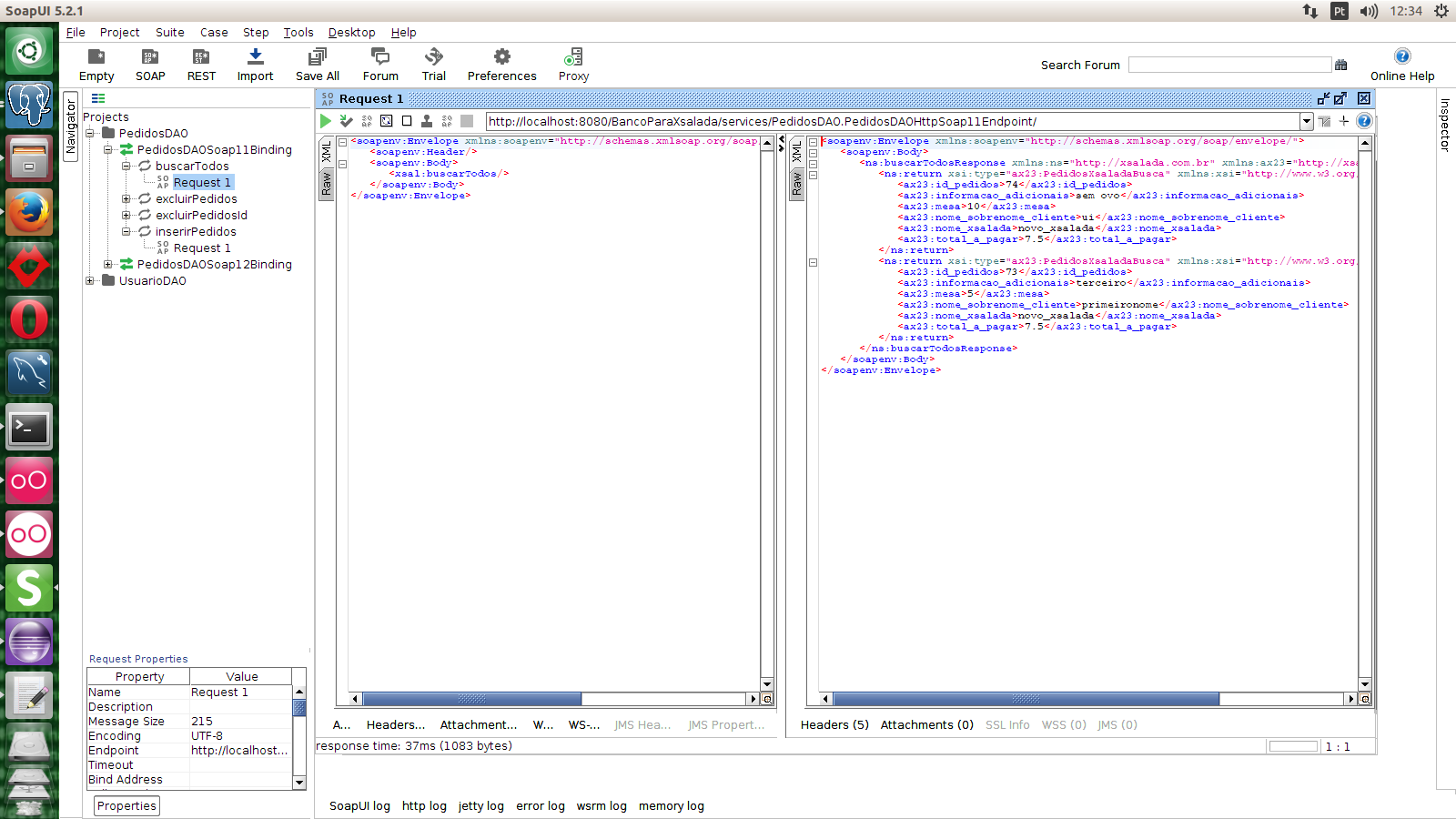Open the File menu
The height and width of the screenshot is (819, 1456).
click(76, 32)
